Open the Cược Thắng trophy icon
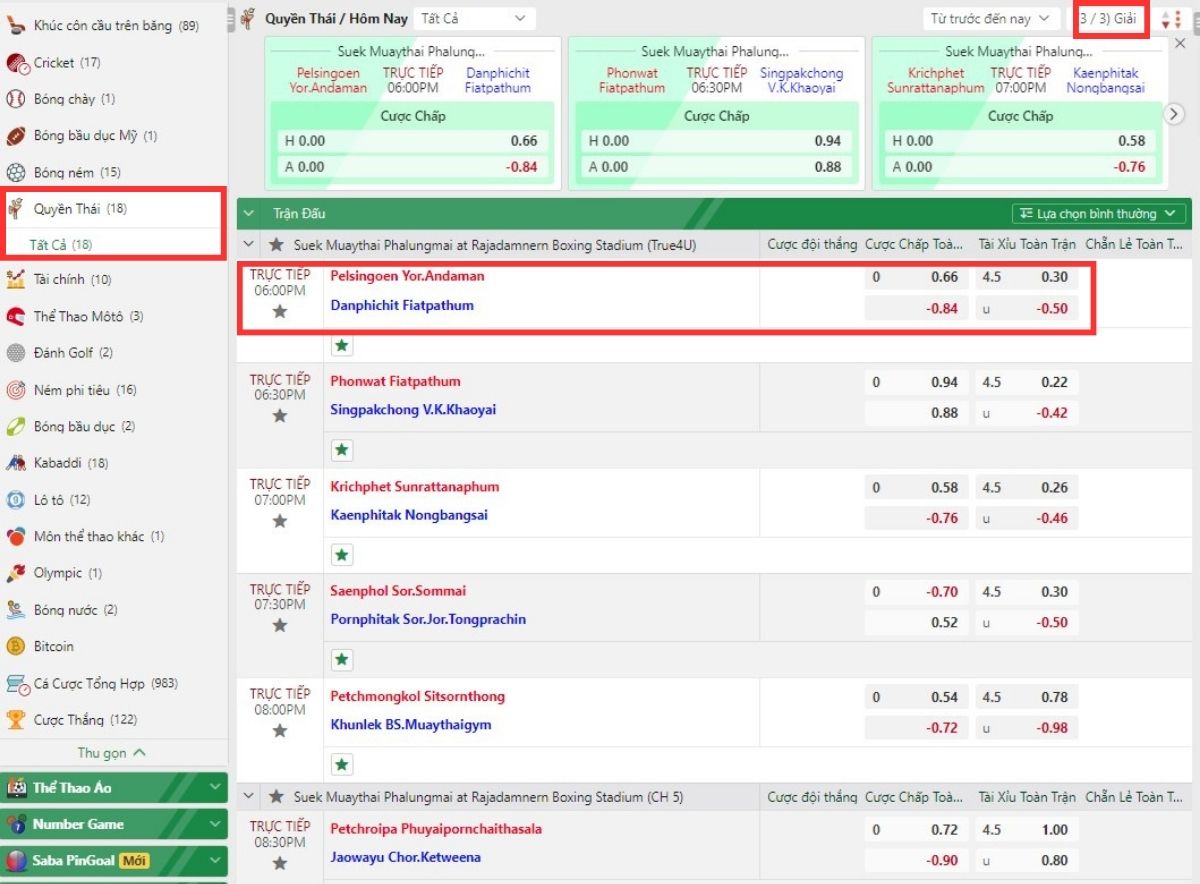 (x=16, y=720)
